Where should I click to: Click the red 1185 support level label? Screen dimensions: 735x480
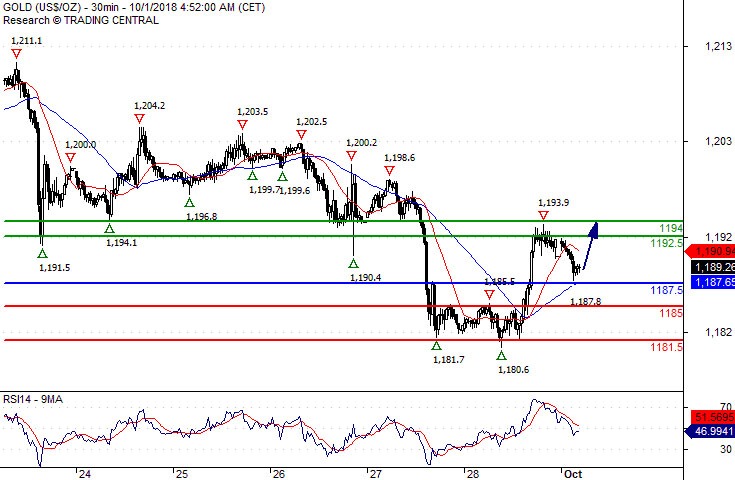point(671,313)
